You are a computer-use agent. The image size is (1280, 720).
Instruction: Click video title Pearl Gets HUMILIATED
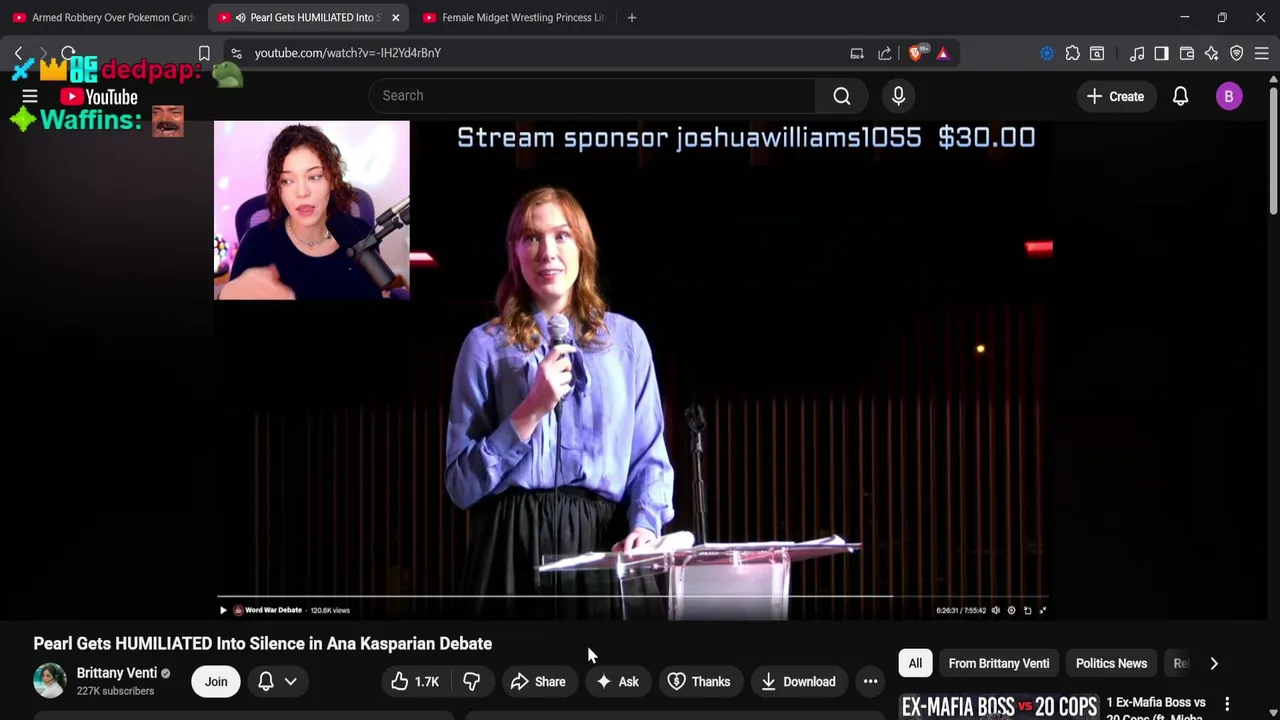(x=263, y=643)
